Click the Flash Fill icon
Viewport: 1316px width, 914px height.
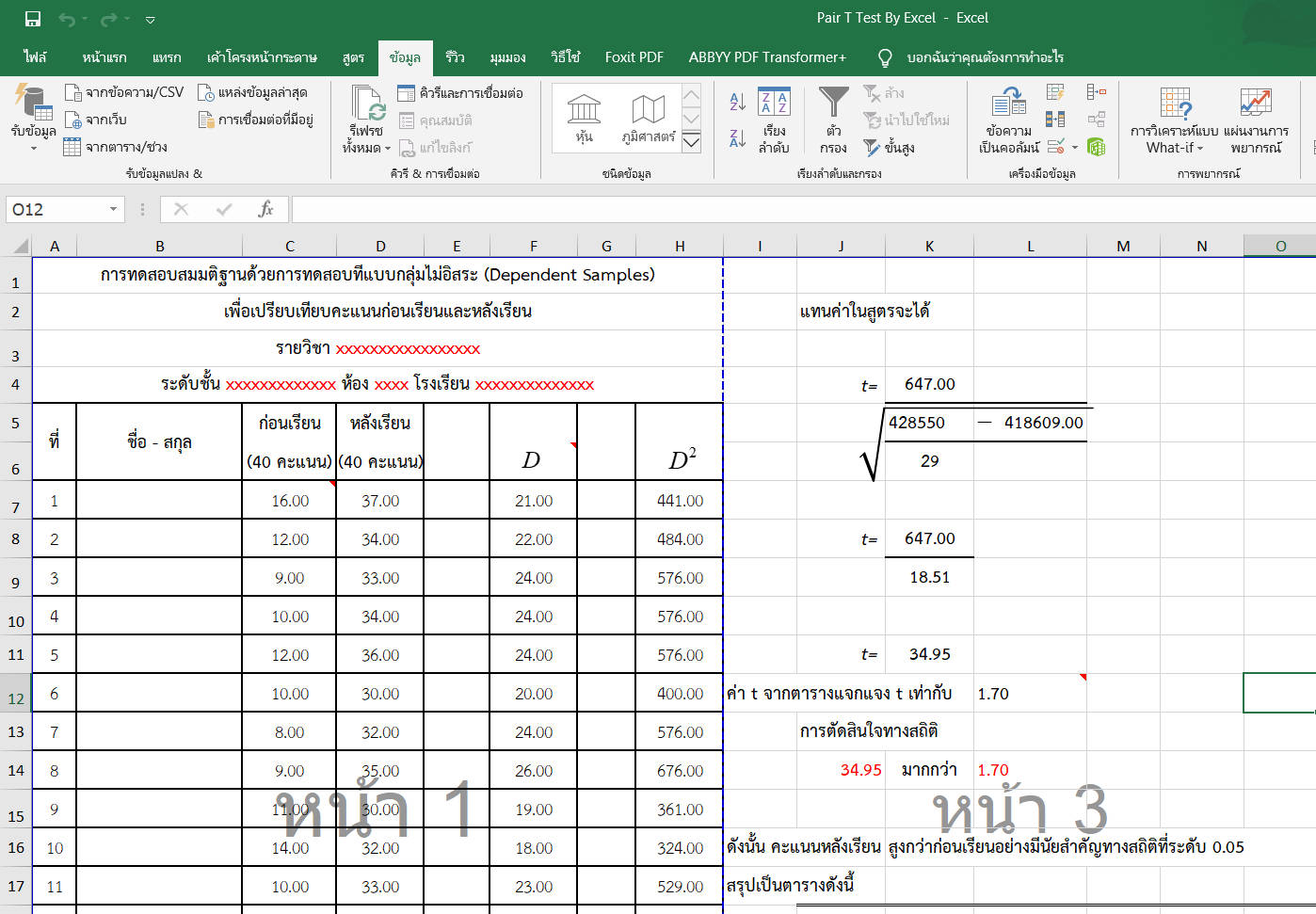point(1055,92)
